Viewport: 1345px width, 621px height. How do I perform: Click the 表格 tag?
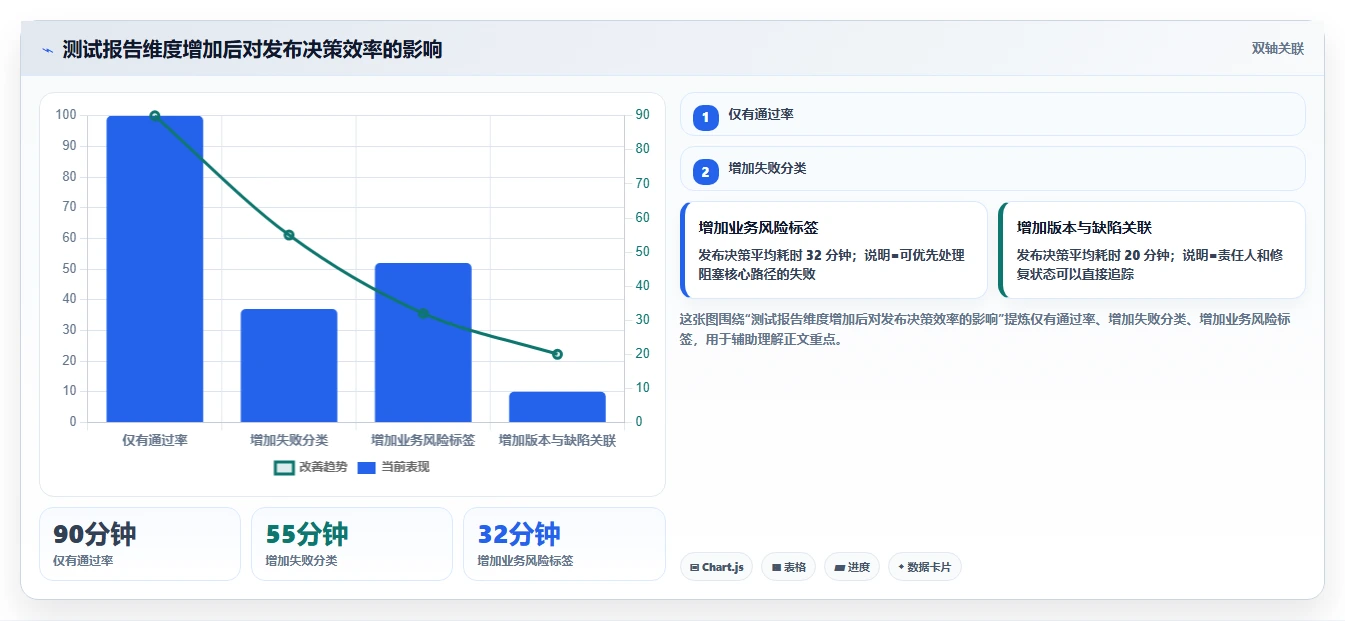click(x=789, y=567)
